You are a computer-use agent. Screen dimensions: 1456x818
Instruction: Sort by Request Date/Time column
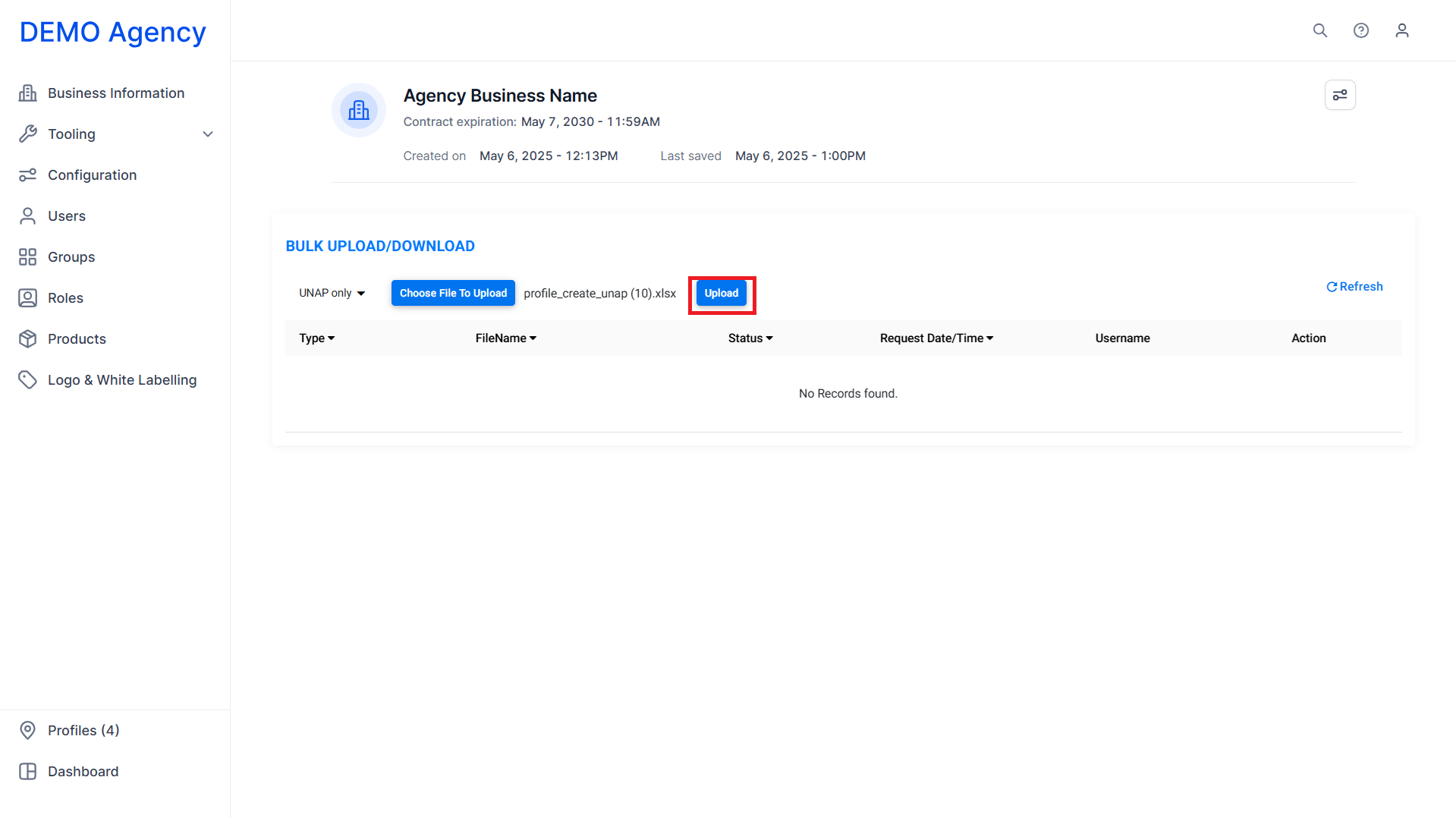pyautogui.click(x=936, y=338)
